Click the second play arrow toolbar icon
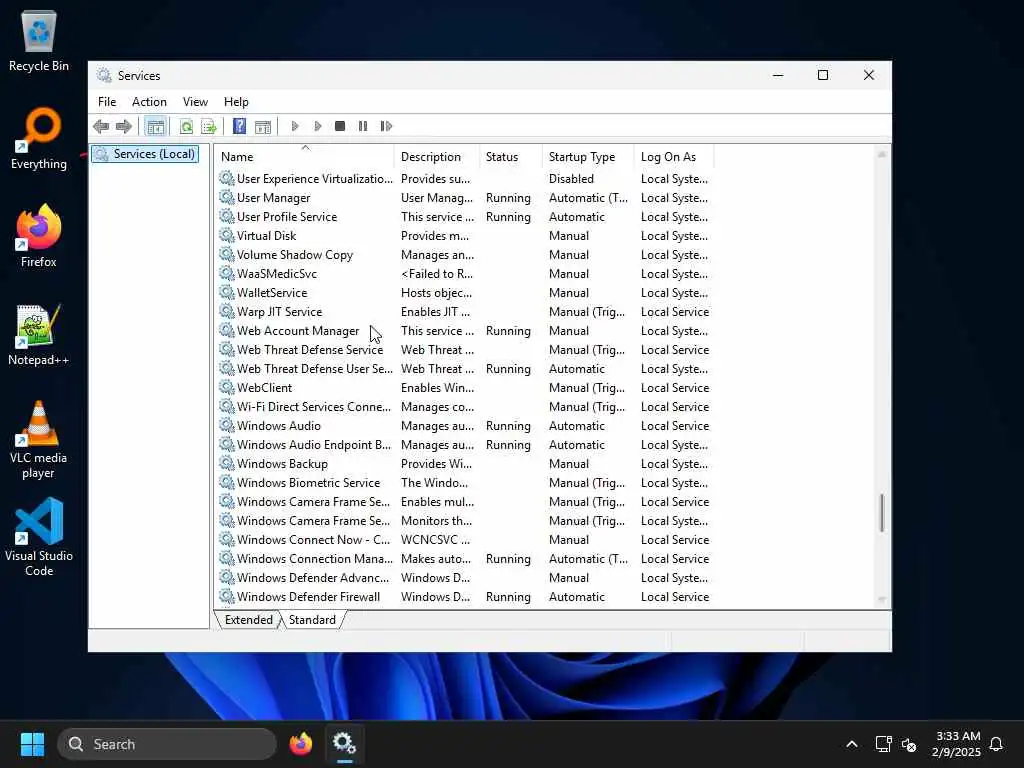 pyautogui.click(x=317, y=126)
